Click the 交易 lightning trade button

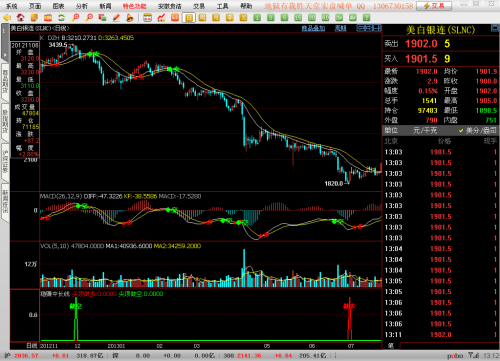[434, 6]
